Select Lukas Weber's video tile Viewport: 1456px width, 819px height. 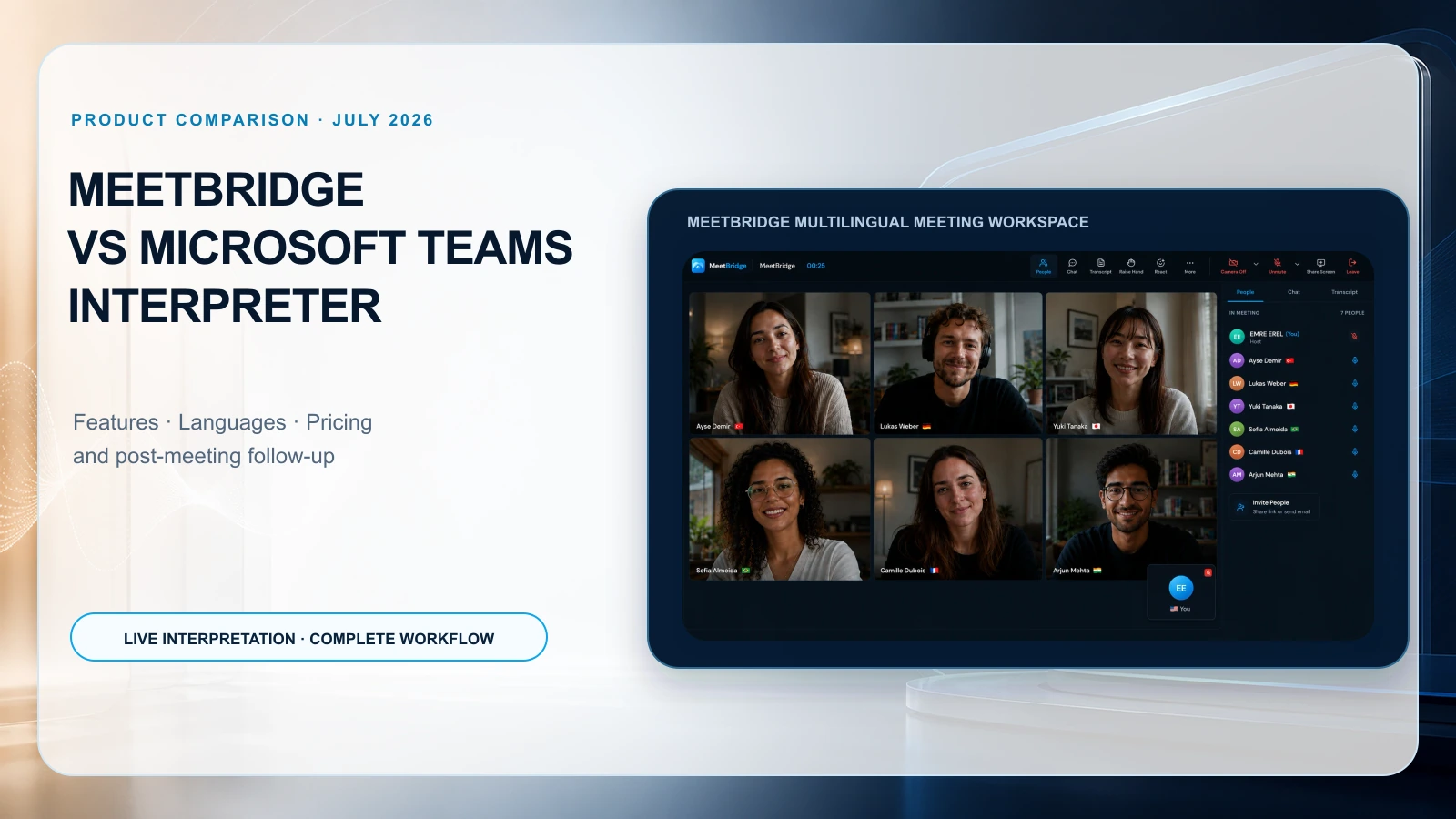[957, 363]
